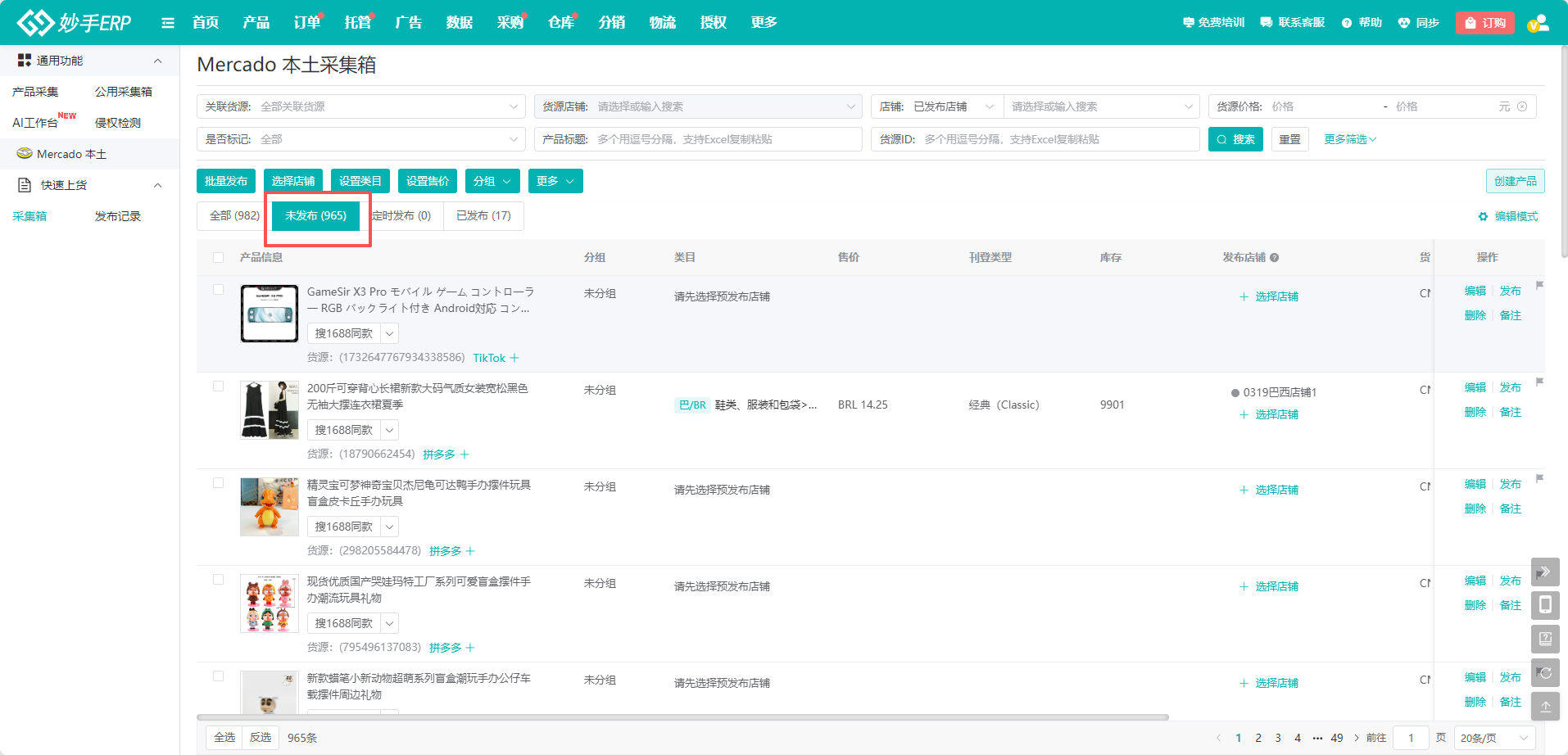Screen dimensions: 1568x755
Task: Open the 订单 menu in top navigation
Action: click(306, 23)
